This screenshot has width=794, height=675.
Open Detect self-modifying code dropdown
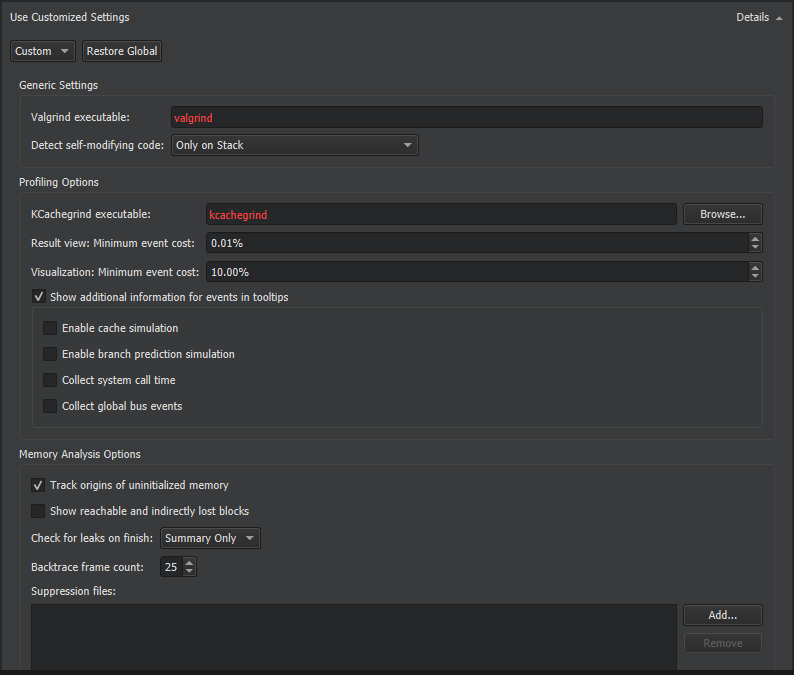294,146
